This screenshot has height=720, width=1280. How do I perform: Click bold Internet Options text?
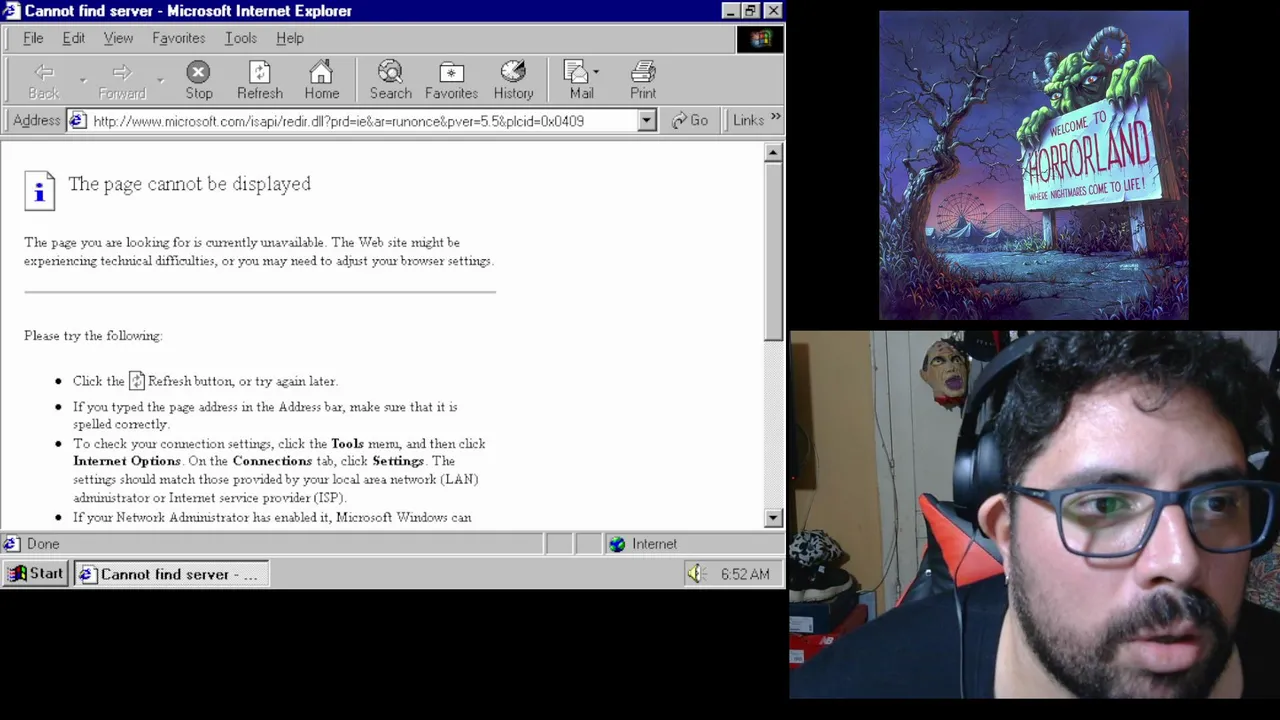127,461
